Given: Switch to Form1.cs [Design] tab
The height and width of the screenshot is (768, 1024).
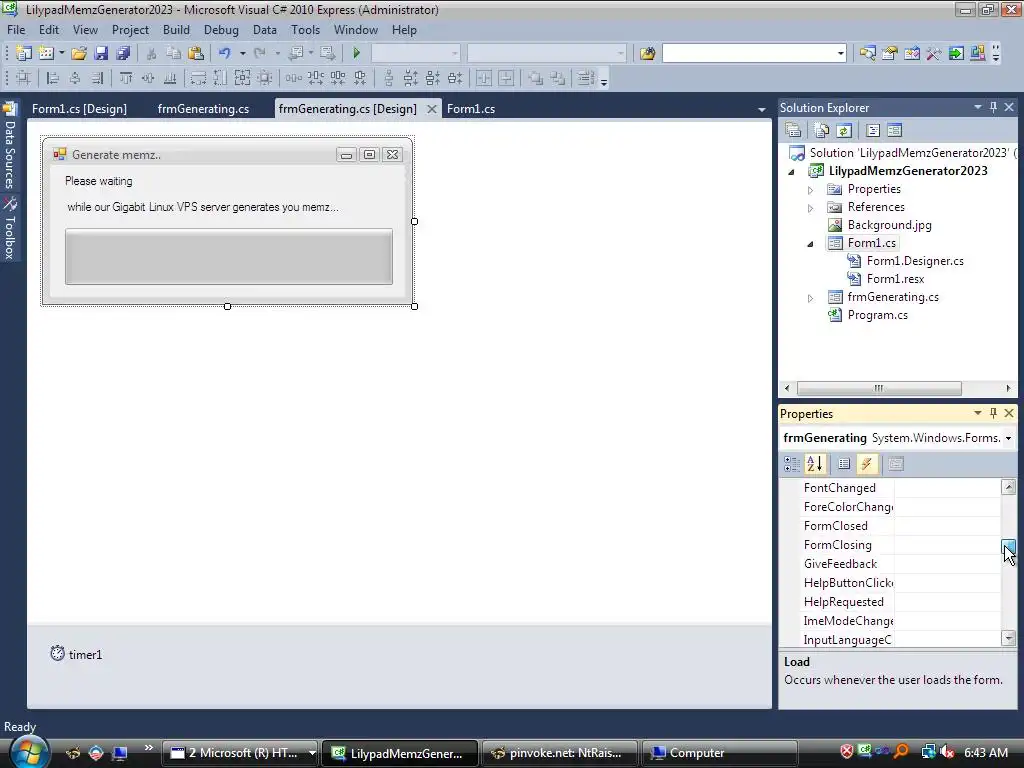Looking at the screenshot, I should point(79,109).
